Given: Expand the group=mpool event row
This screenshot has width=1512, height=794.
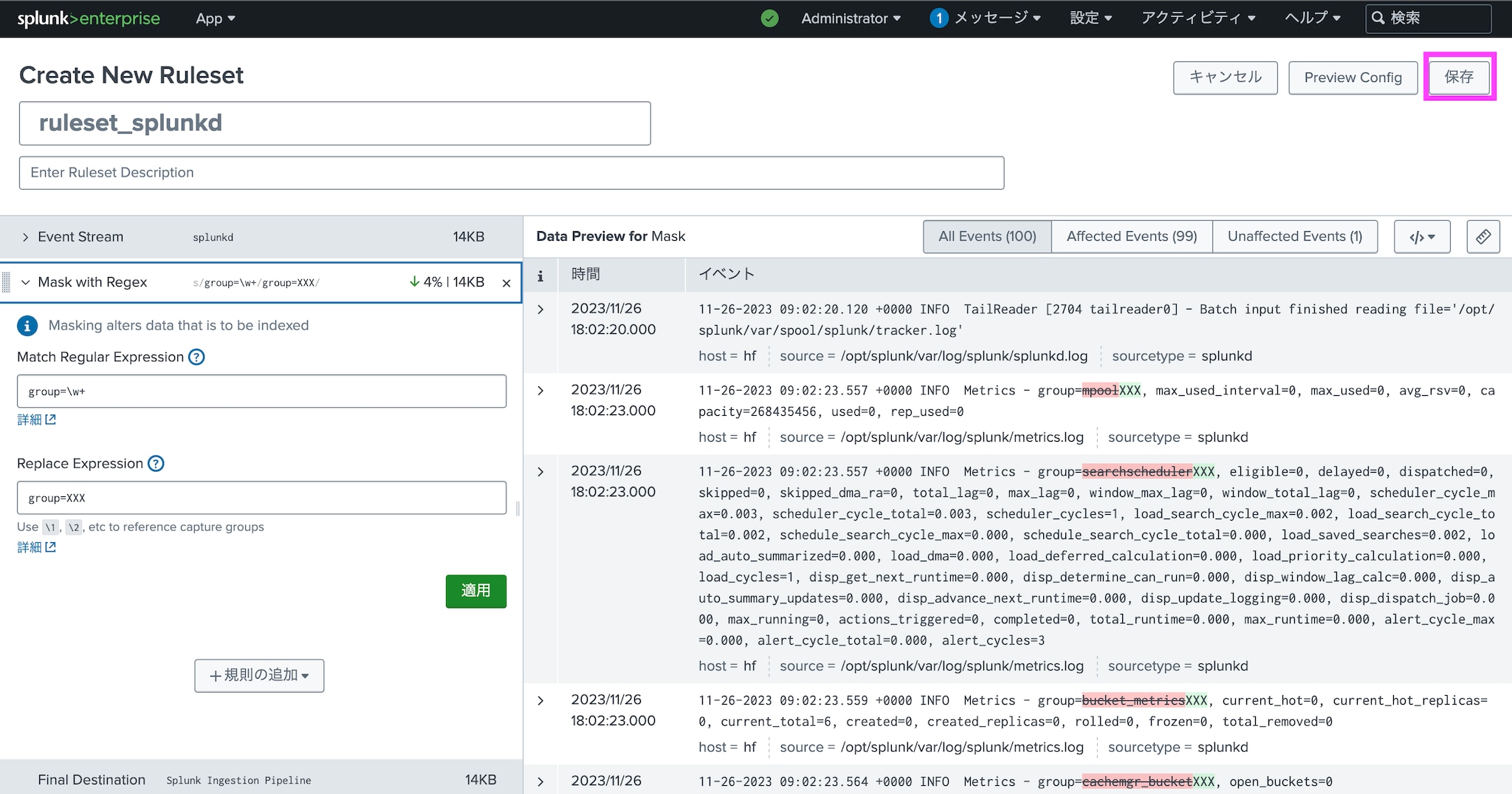Looking at the screenshot, I should pyautogui.click(x=540, y=391).
